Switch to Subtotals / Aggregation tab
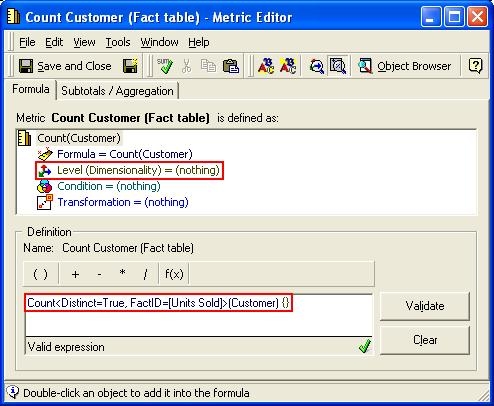This screenshot has height=406, width=494. click(x=117, y=91)
